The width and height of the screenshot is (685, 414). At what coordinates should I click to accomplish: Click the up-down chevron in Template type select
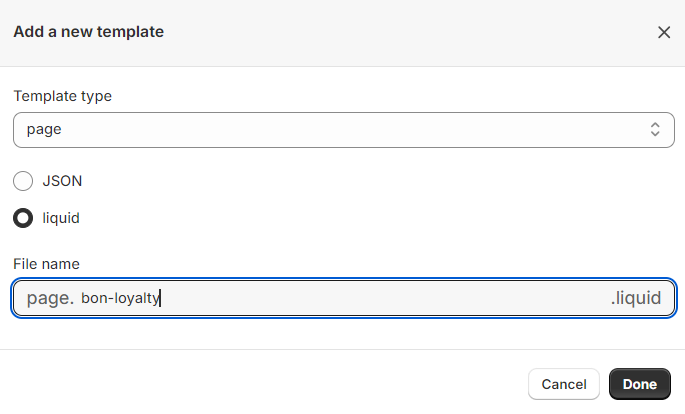pos(655,130)
